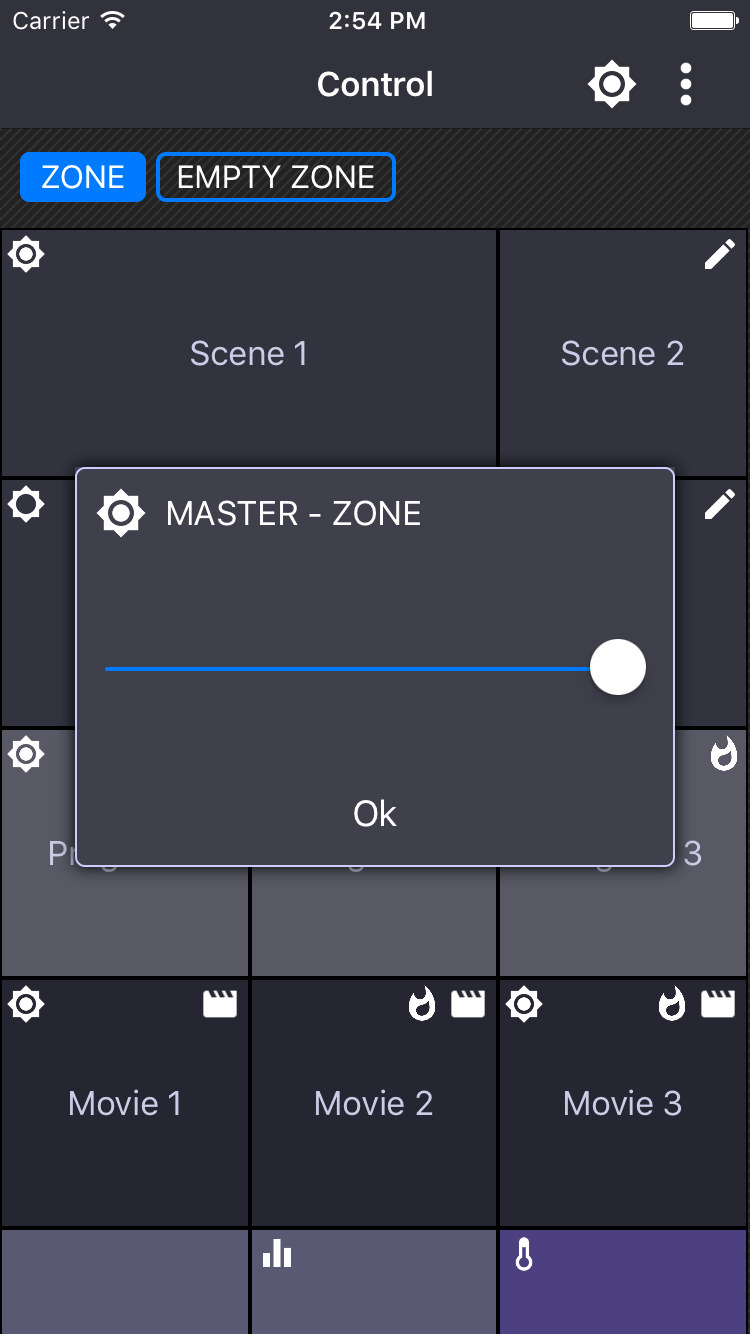
Task: Click the pencil icon below Scene 2
Action: pyautogui.click(x=719, y=504)
